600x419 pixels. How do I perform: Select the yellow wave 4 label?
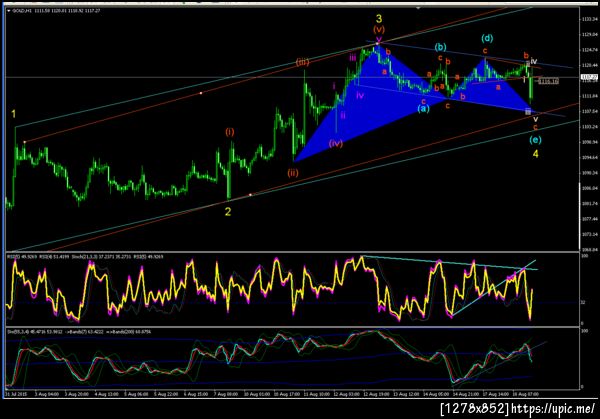click(536, 154)
